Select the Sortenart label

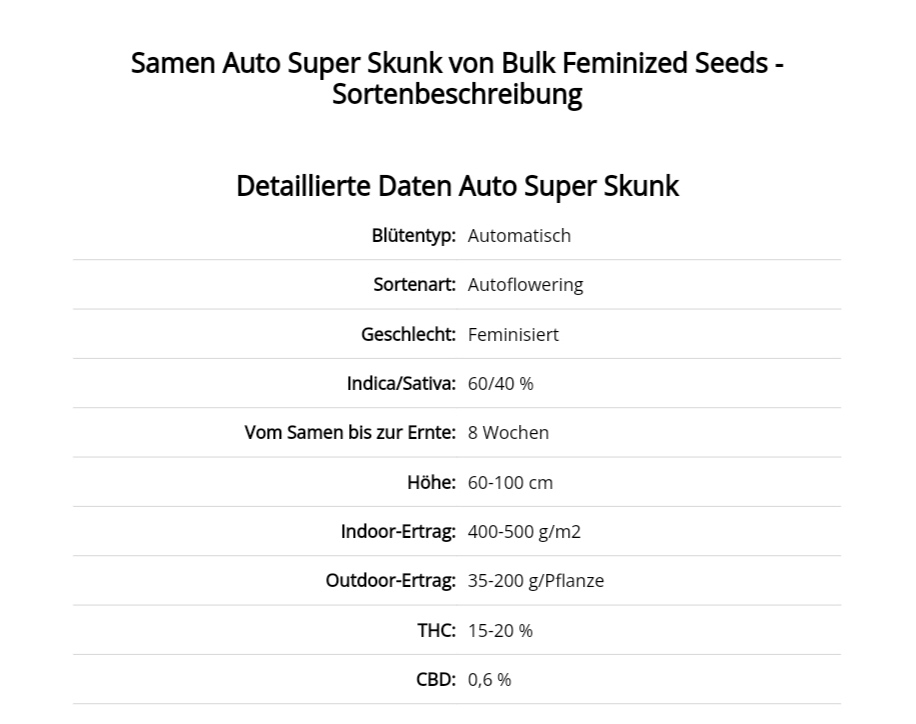pos(414,285)
